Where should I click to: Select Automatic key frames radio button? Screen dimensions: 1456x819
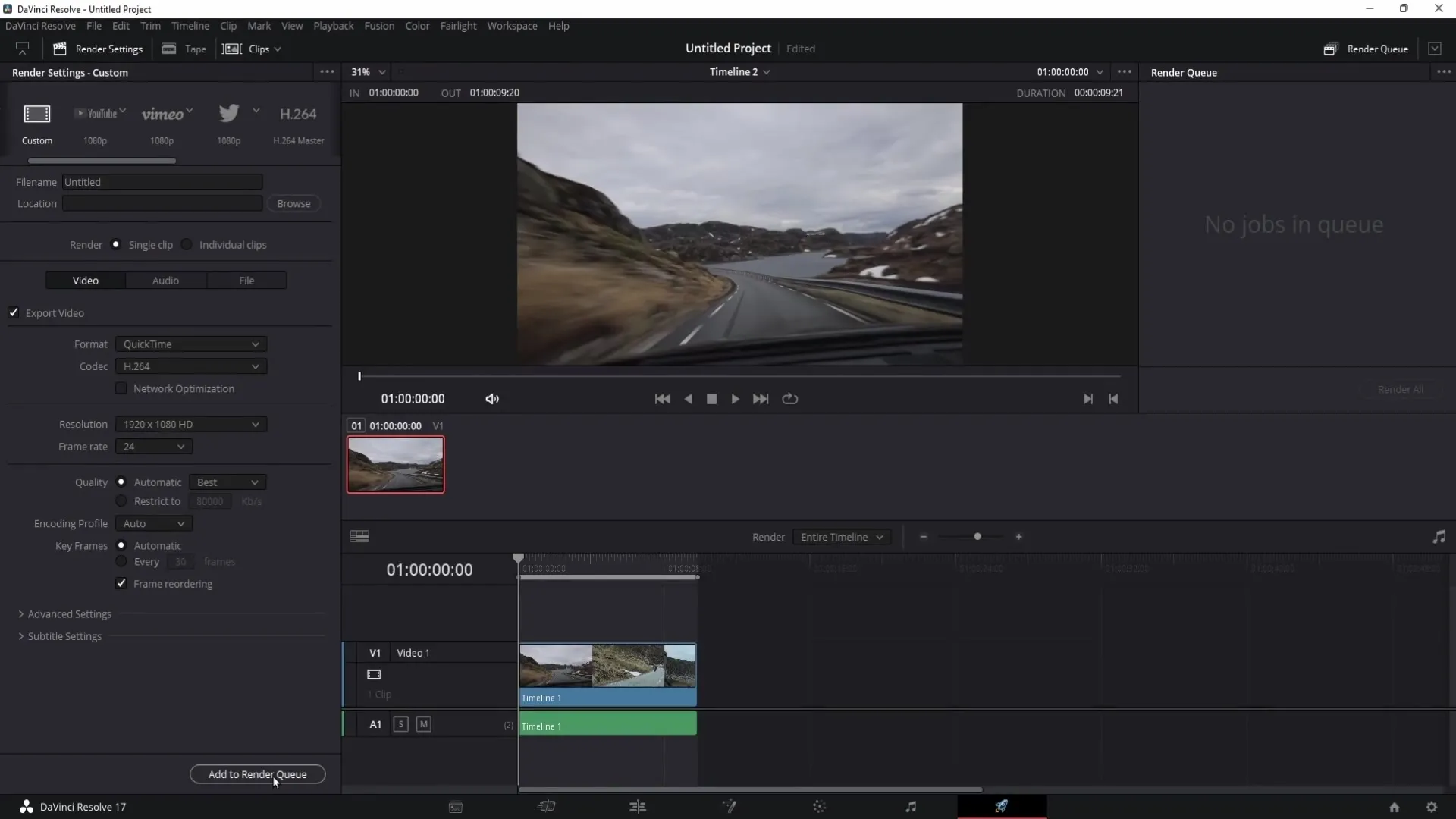click(x=121, y=546)
